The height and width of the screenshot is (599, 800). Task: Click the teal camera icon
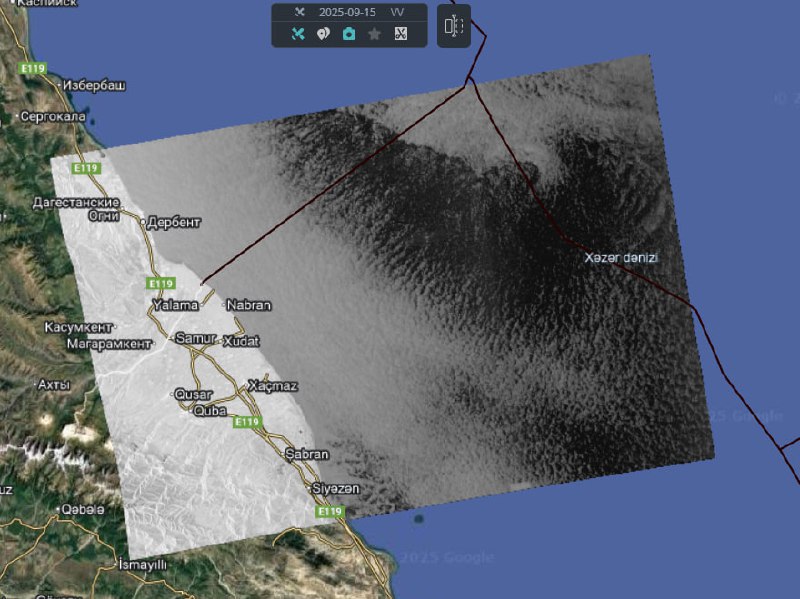point(349,34)
